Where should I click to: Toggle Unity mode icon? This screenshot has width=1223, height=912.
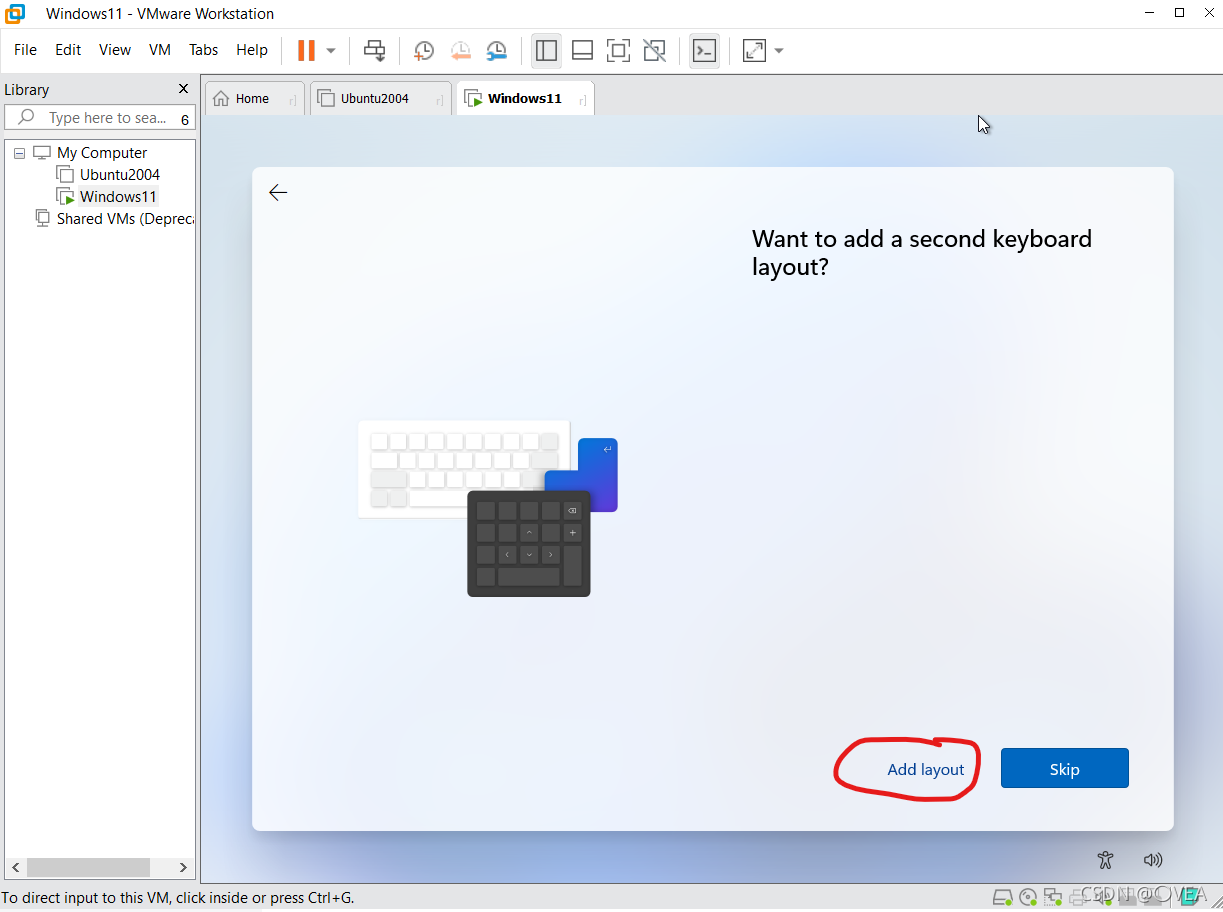654,50
